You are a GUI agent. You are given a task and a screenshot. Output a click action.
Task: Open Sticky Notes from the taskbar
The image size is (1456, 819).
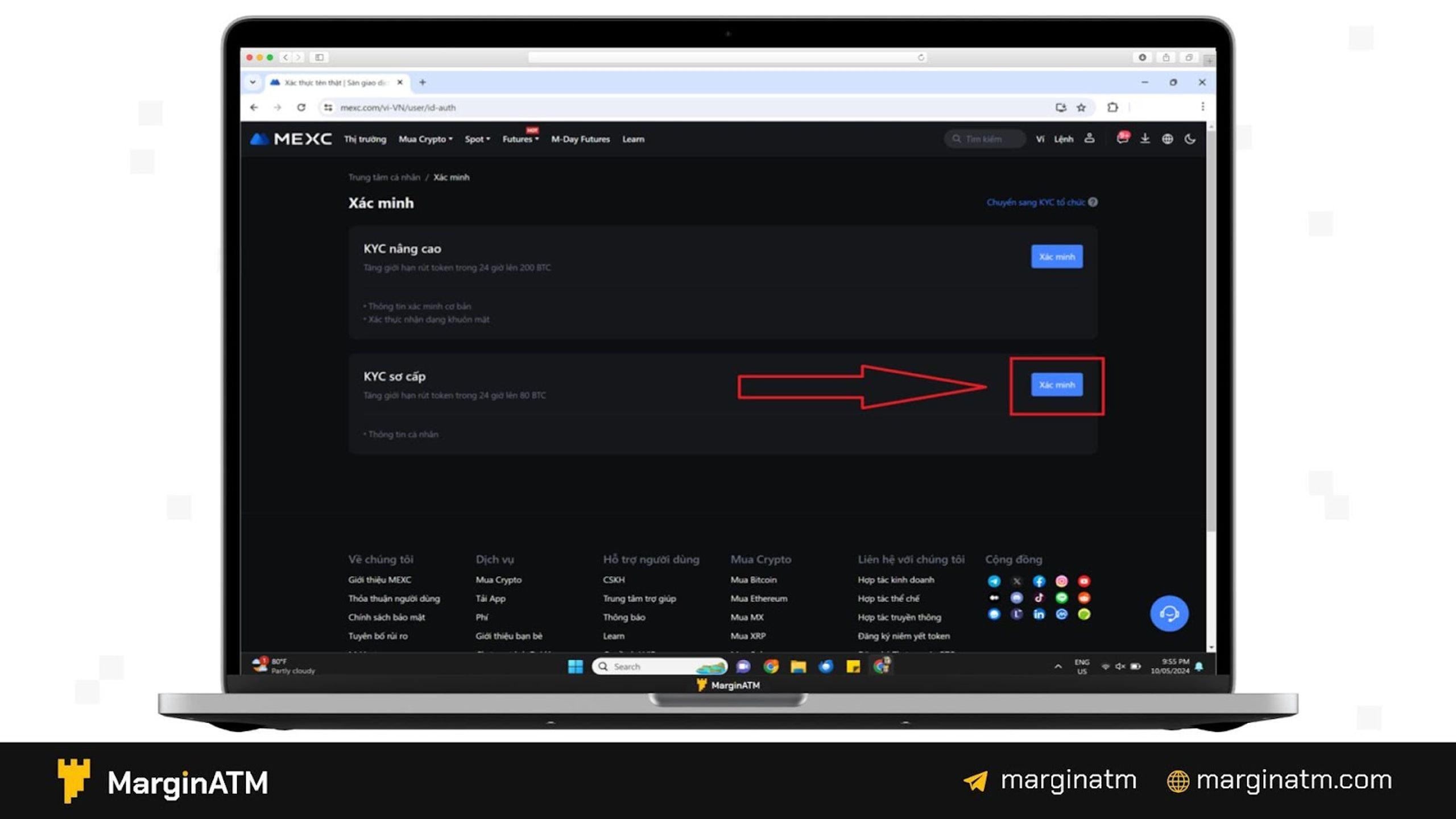[x=853, y=667]
